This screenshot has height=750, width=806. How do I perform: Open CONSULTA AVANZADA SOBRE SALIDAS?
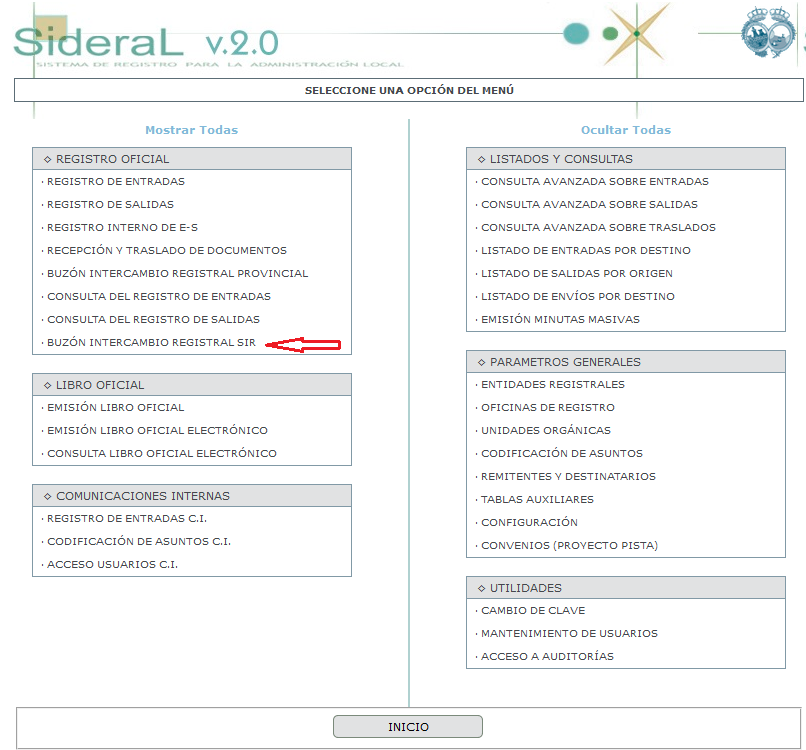pos(589,205)
